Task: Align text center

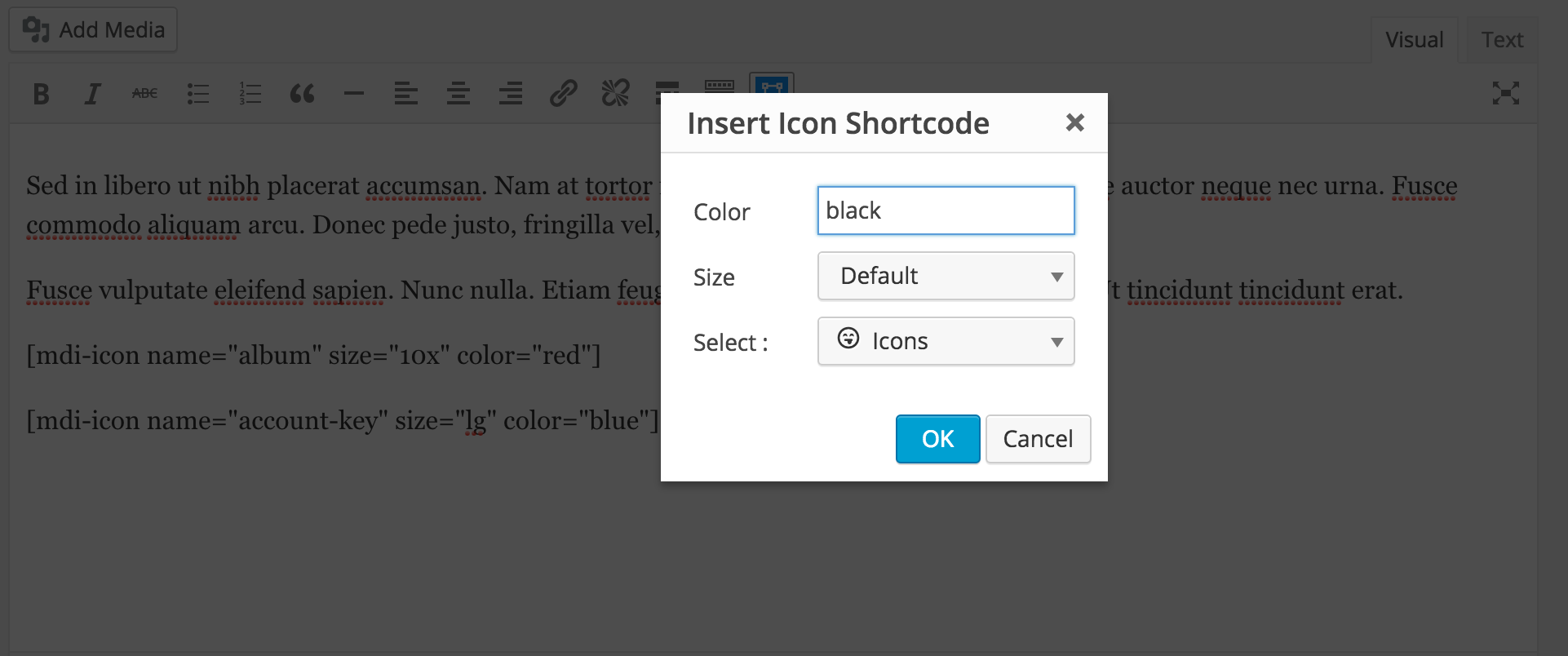Action: tap(458, 94)
